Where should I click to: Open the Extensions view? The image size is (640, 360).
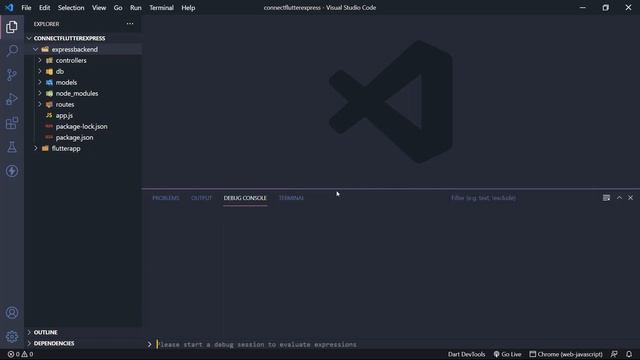pyautogui.click(x=12, y=123)
